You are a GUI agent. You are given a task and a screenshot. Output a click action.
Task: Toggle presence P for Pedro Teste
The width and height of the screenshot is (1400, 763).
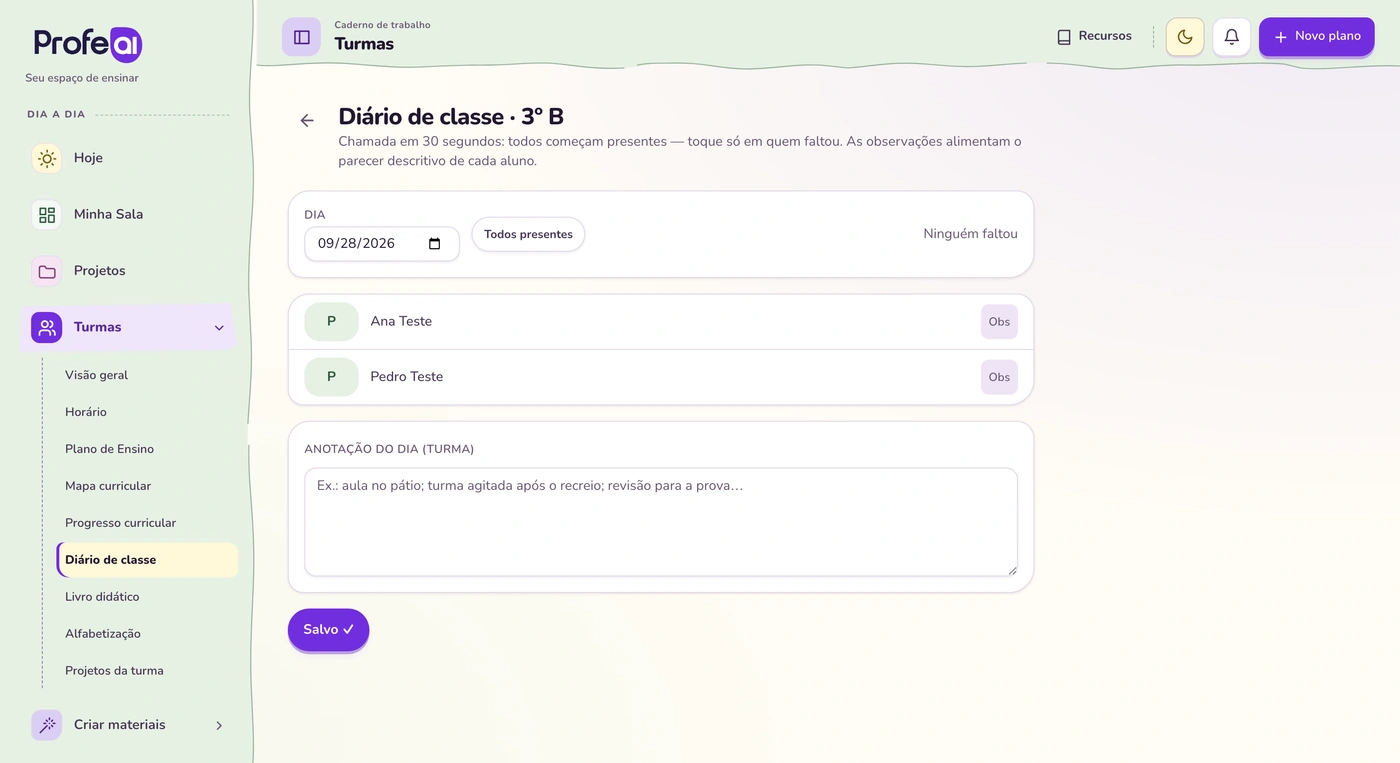(331, 377)
